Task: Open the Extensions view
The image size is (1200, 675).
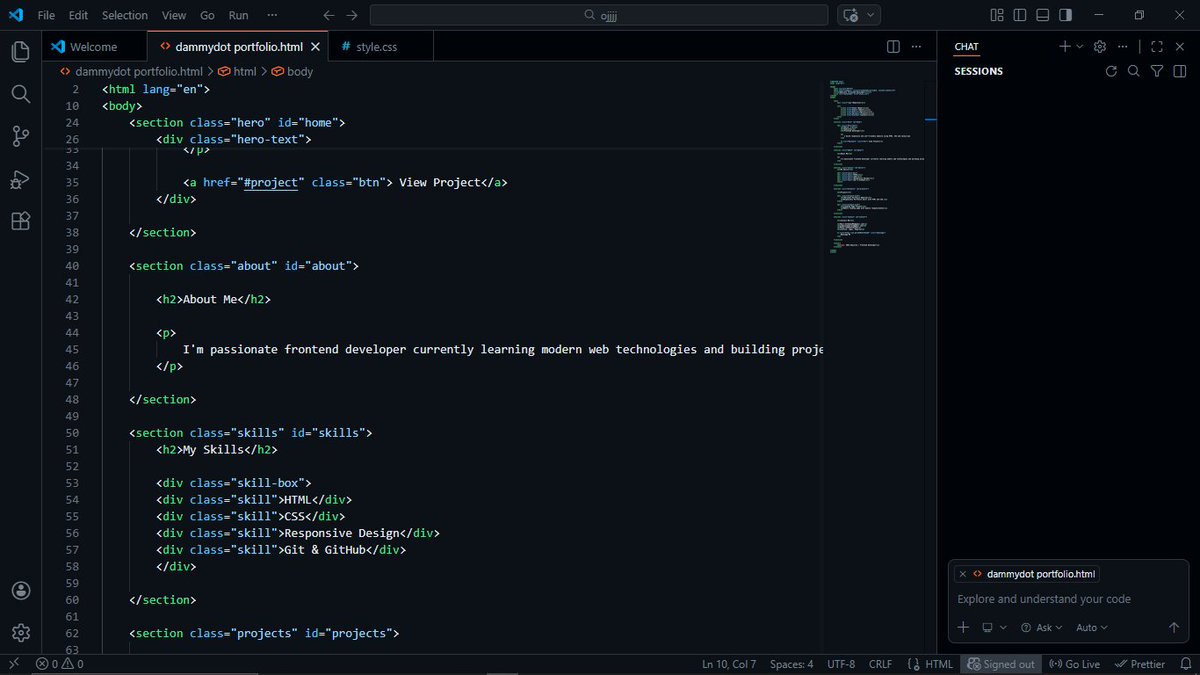Action: 21,221
